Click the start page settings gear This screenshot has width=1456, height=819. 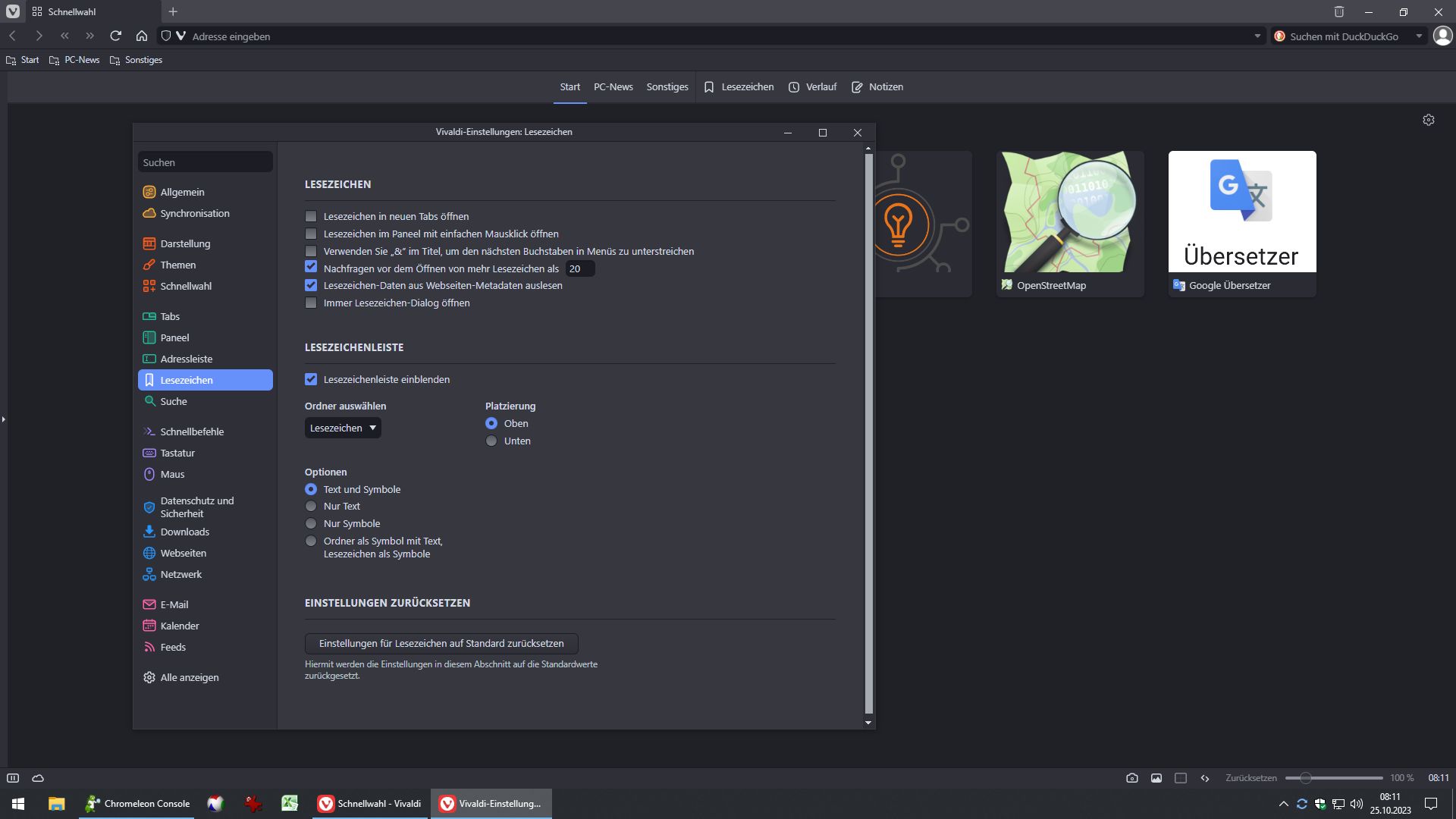point(1428,120)
